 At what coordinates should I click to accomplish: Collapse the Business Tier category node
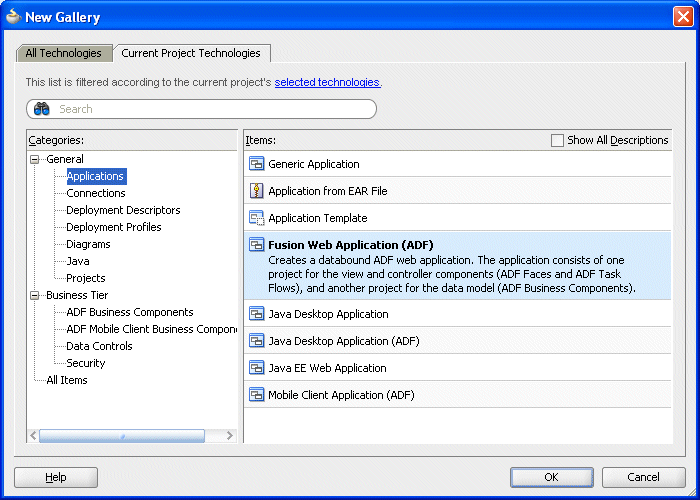tap(34, 296)
